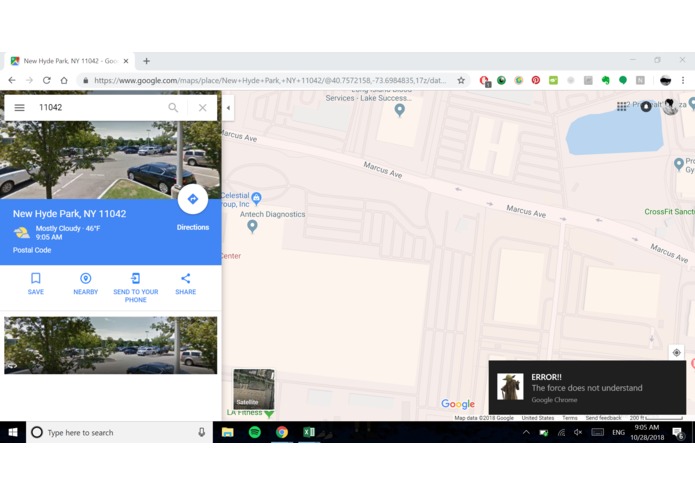Open the street view photo below the actions
The width and height of the screenshot is (695, 494).
click(111, 345)
